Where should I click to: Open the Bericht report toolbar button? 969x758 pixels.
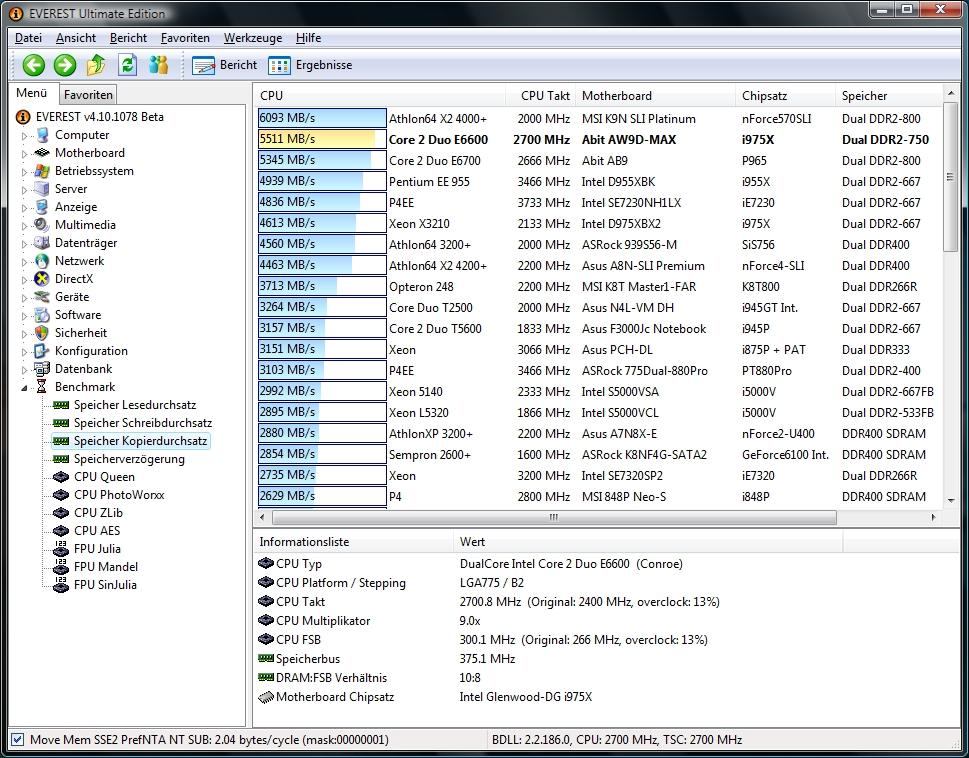click(x=224, y=65)
